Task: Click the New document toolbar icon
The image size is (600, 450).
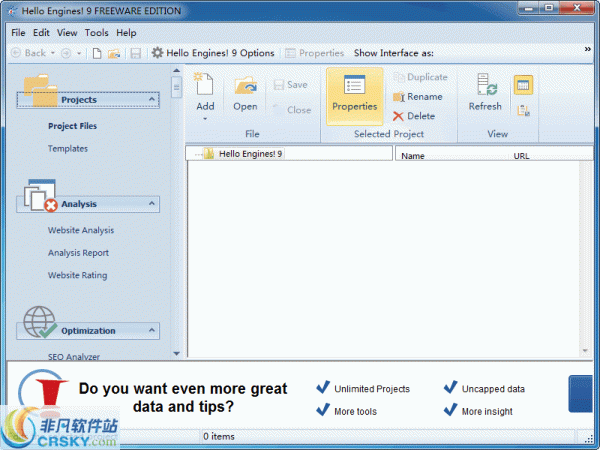Action: [x=97, y=53]
